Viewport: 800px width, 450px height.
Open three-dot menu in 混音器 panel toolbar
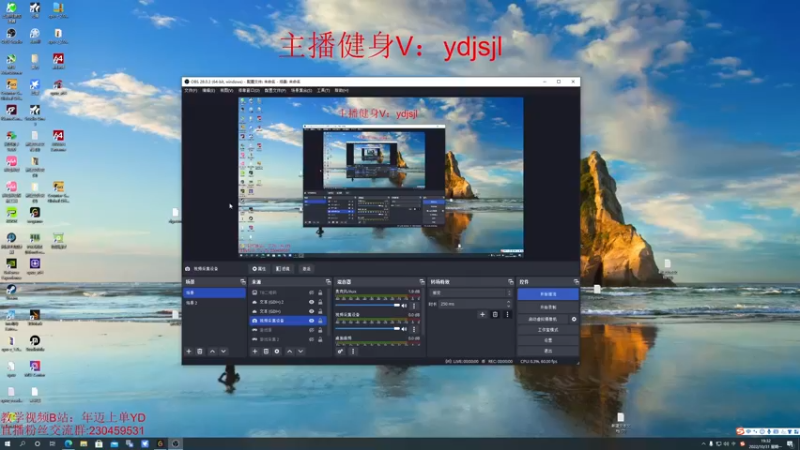[x=353, y=352]
